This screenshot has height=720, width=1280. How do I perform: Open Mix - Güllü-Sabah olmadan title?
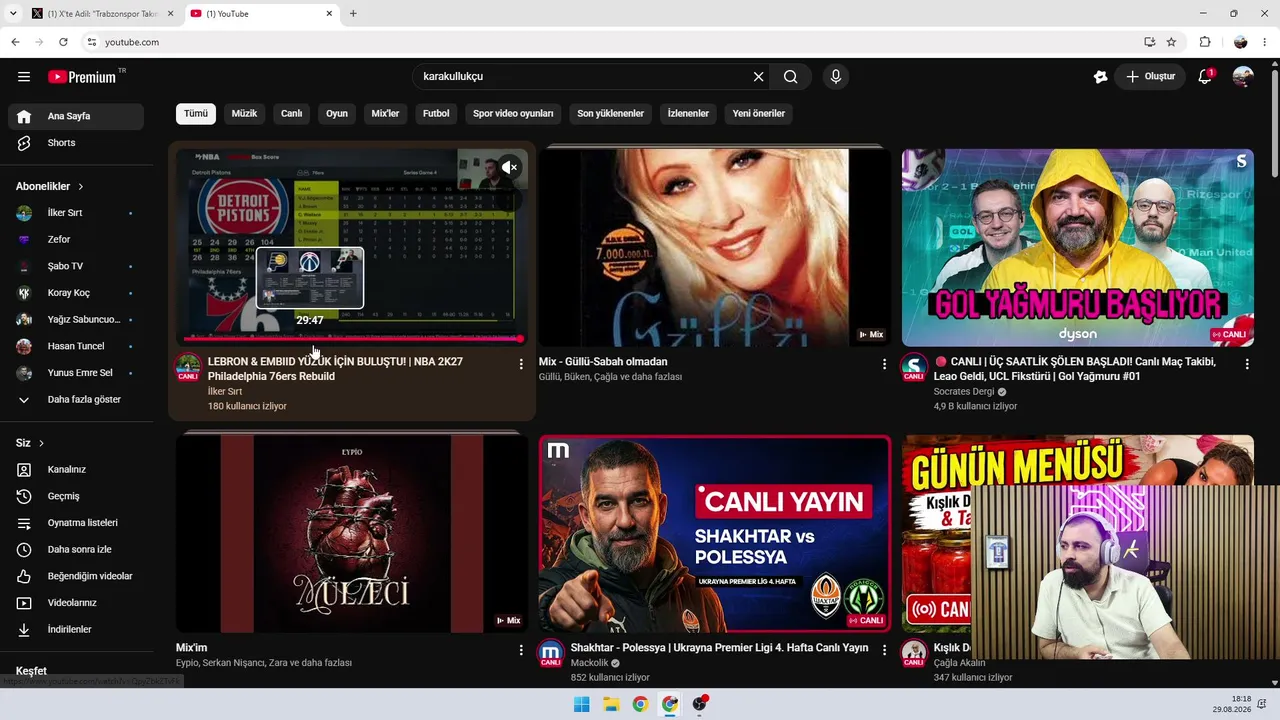603,362
